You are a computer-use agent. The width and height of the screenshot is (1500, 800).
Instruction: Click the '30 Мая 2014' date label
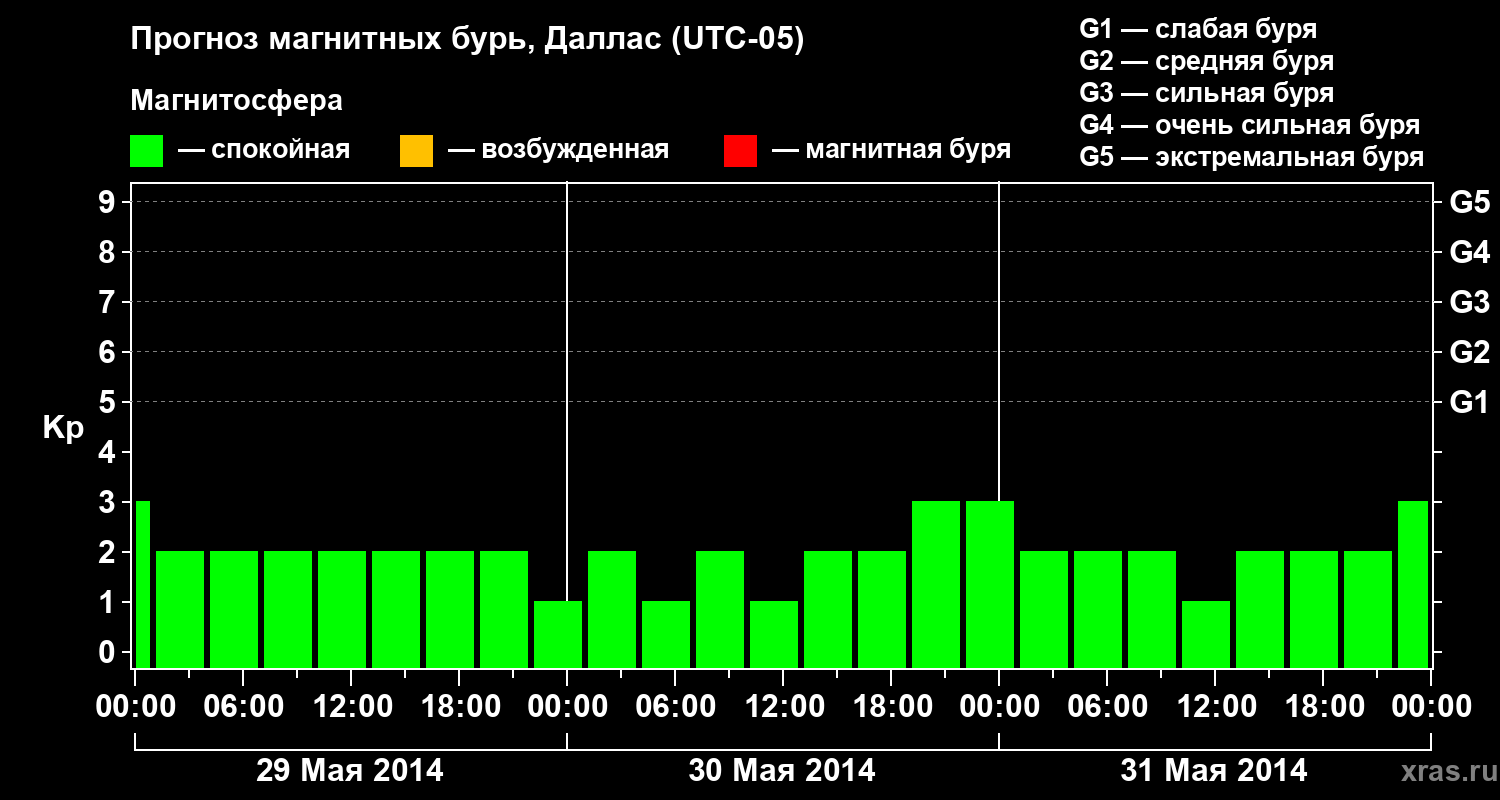782,771
